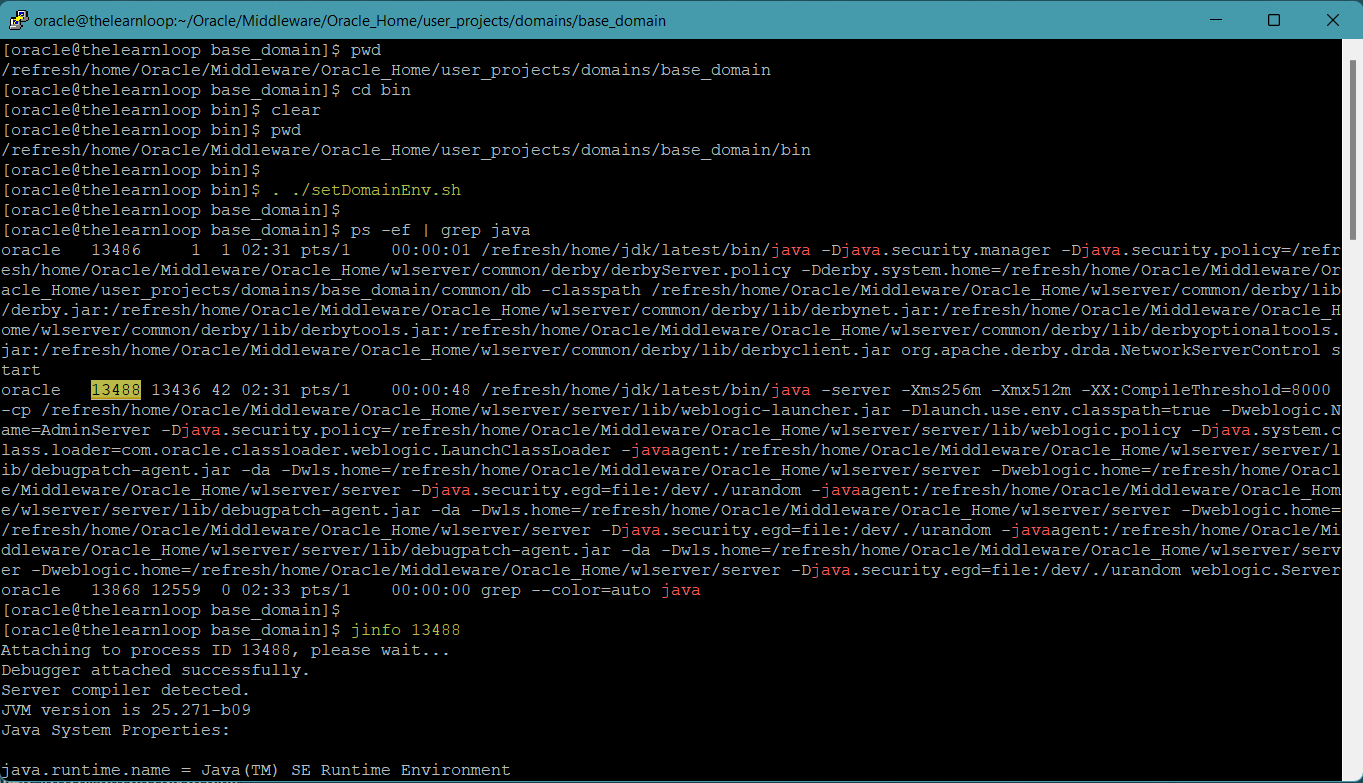Click PID 13486 in process list
The height and width of the screenshot is (783, 1363).
(x=116, y=250)
